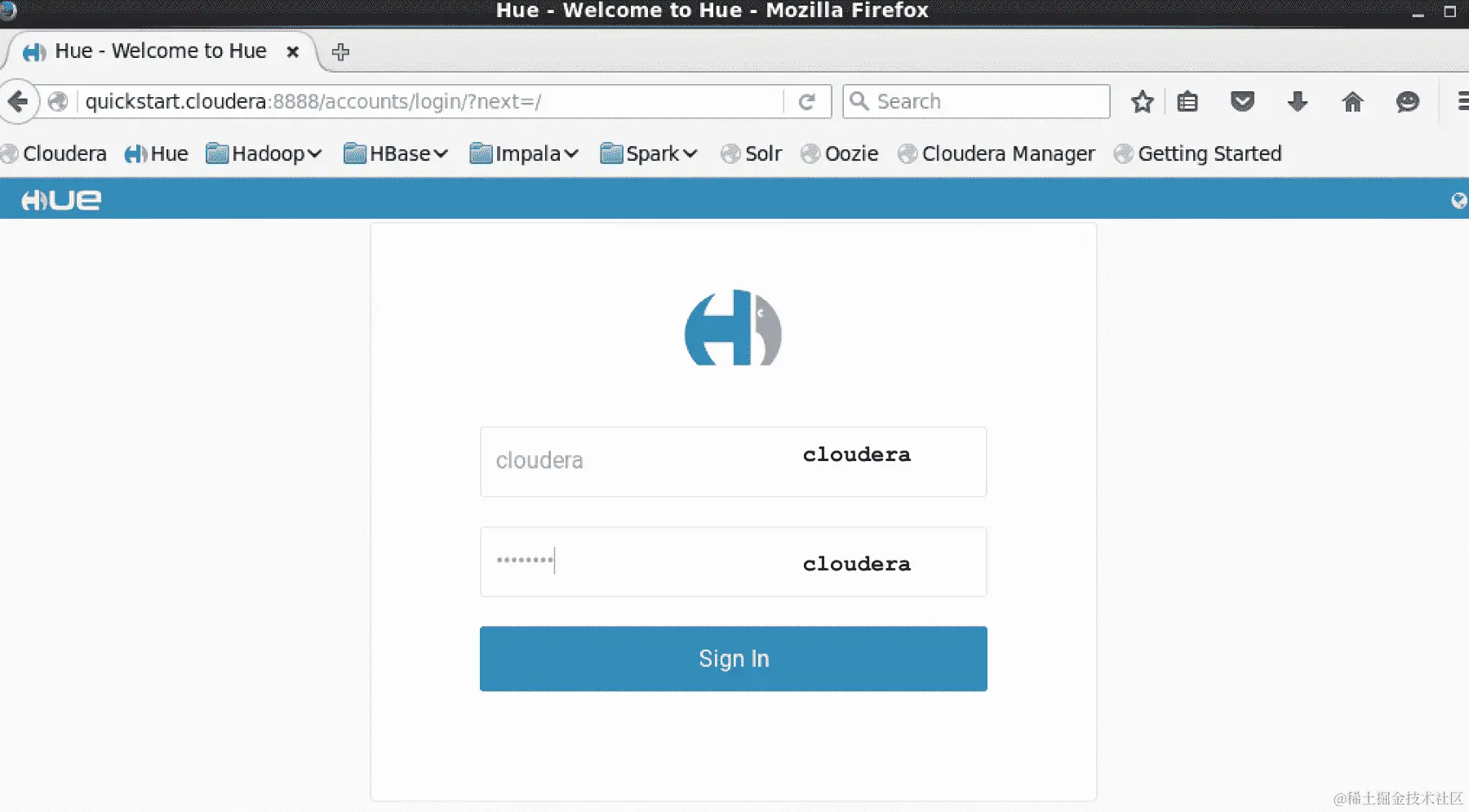Bookmark this page with the star icon
The image size is (1469, 812).
[1143, 102]
